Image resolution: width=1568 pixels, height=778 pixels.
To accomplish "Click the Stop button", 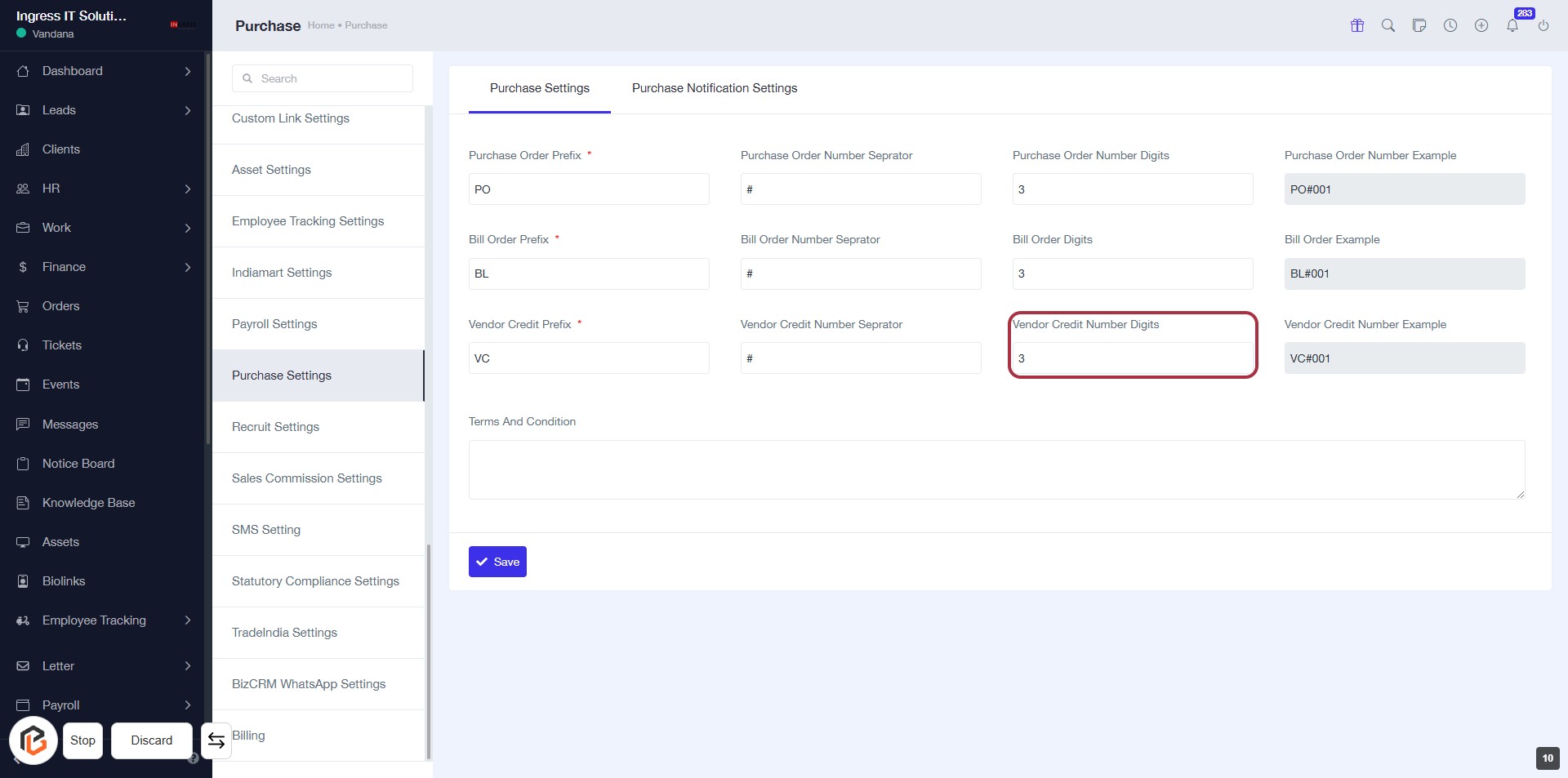I will tap(82, 740).
